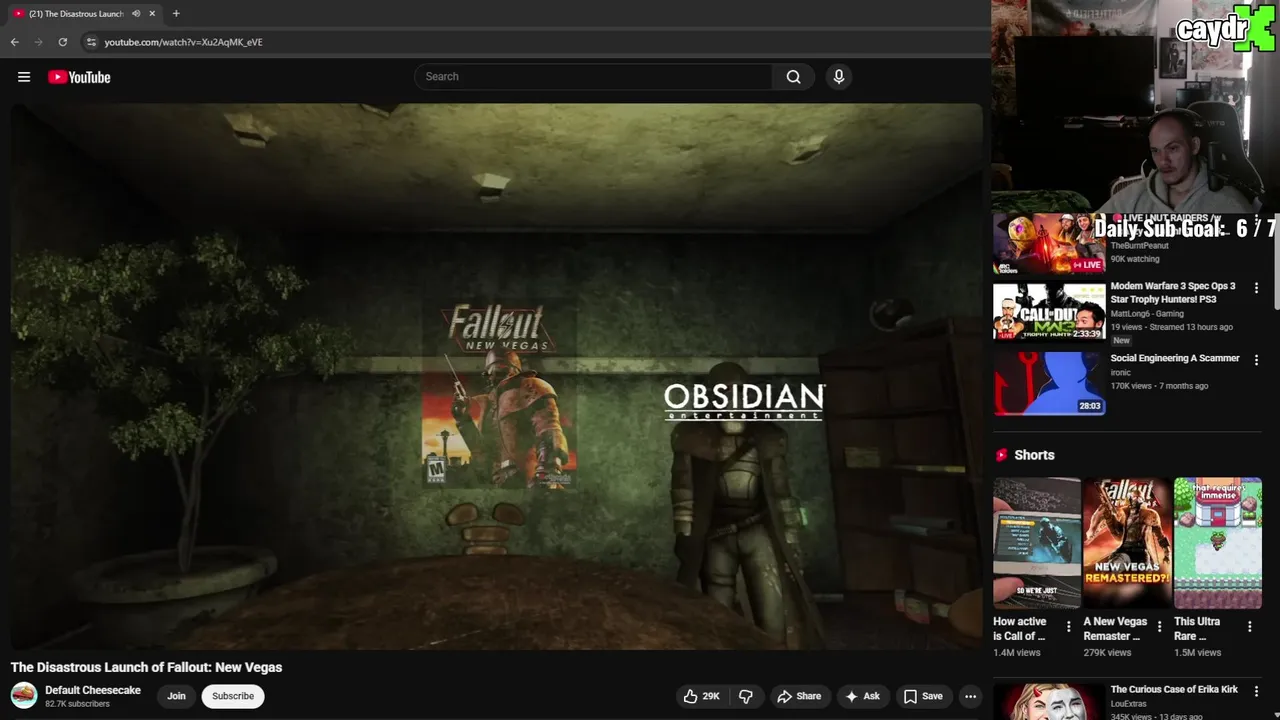1280x720 pixels.
Task: Activate voice search microphone
Action: 839,77
